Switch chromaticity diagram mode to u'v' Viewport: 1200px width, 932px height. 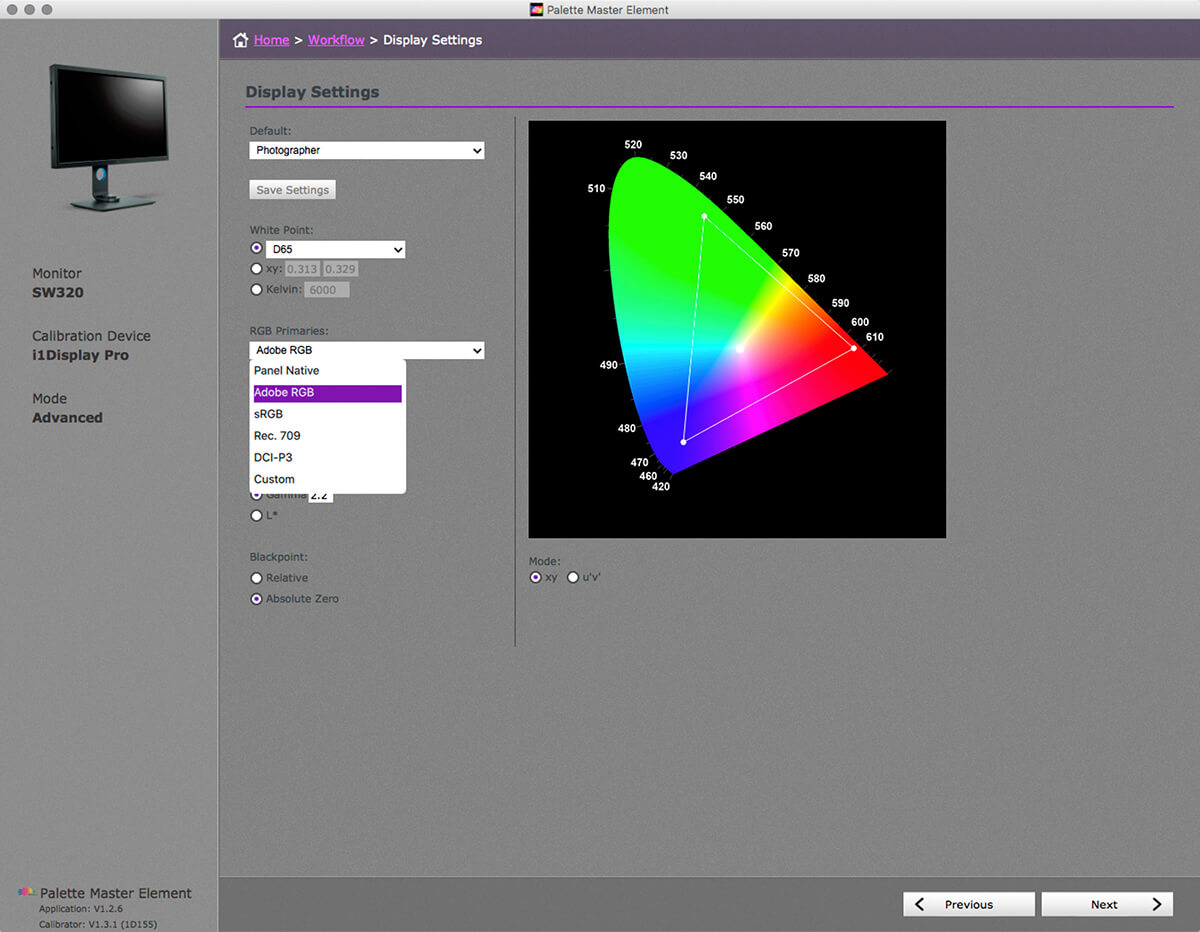tap(572, 577)
